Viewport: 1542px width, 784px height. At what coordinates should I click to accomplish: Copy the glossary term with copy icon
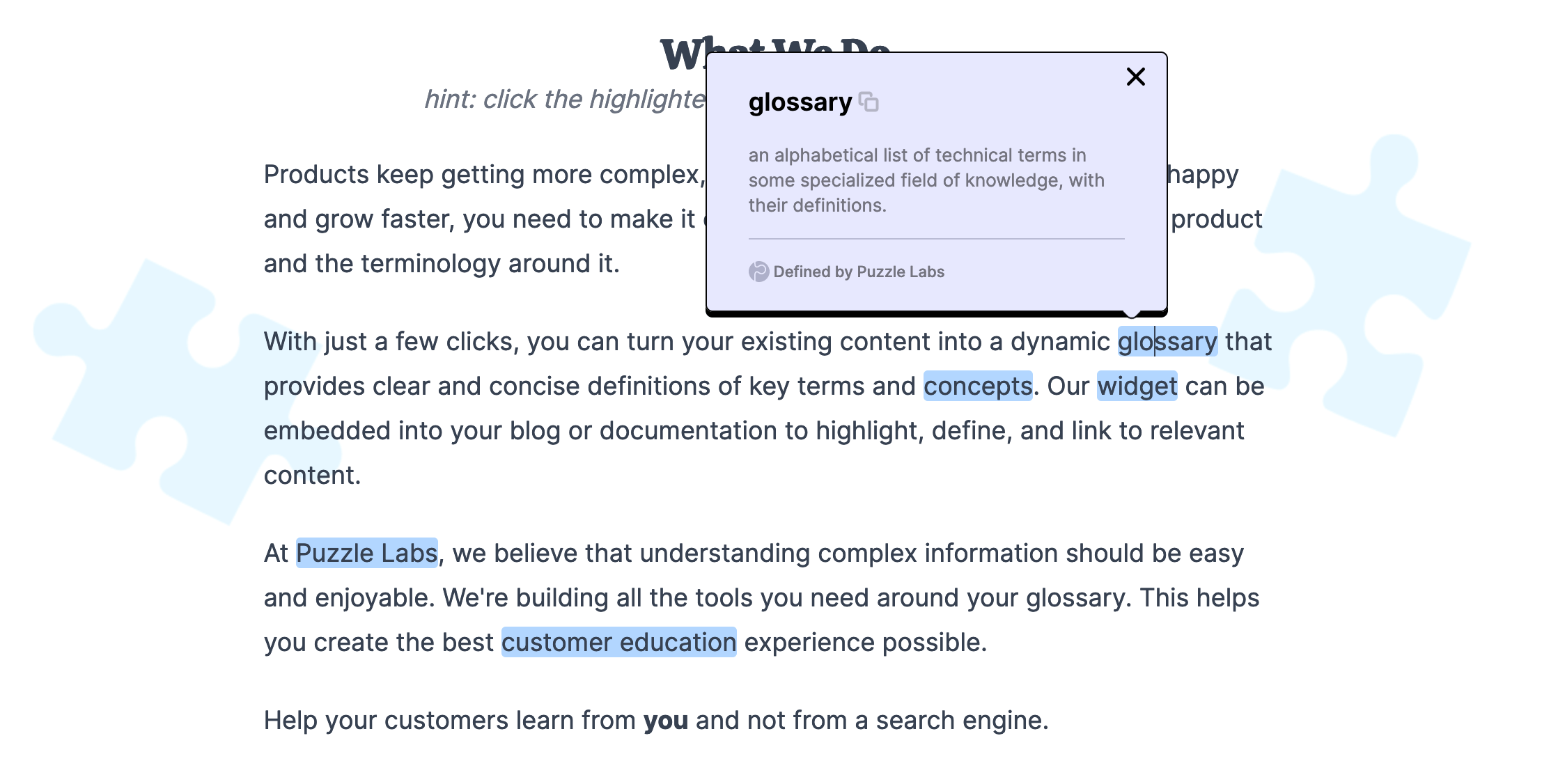[869, 102]
